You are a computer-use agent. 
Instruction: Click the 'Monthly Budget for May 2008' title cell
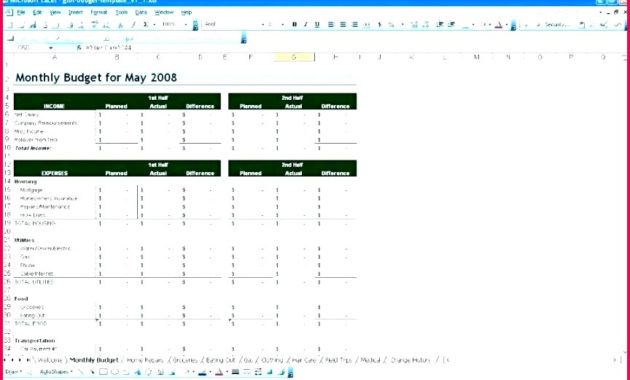click(x=96, y=78)
